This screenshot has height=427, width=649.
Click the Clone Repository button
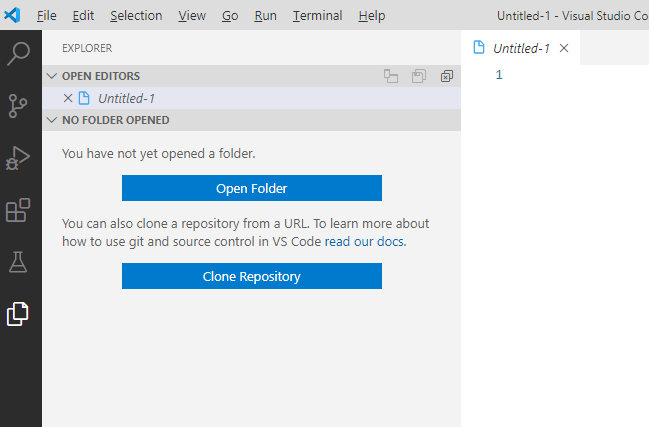(x=252, y=276)
